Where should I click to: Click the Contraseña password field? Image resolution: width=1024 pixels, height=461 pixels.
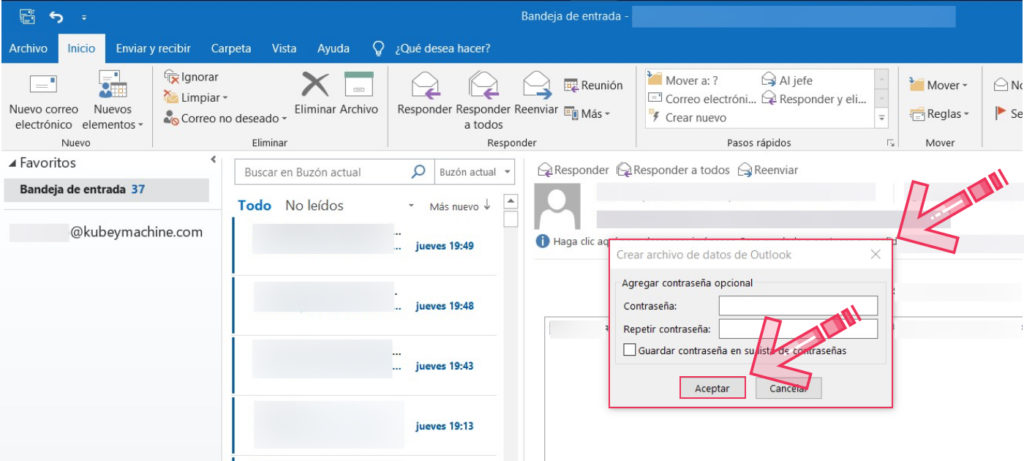798,306
